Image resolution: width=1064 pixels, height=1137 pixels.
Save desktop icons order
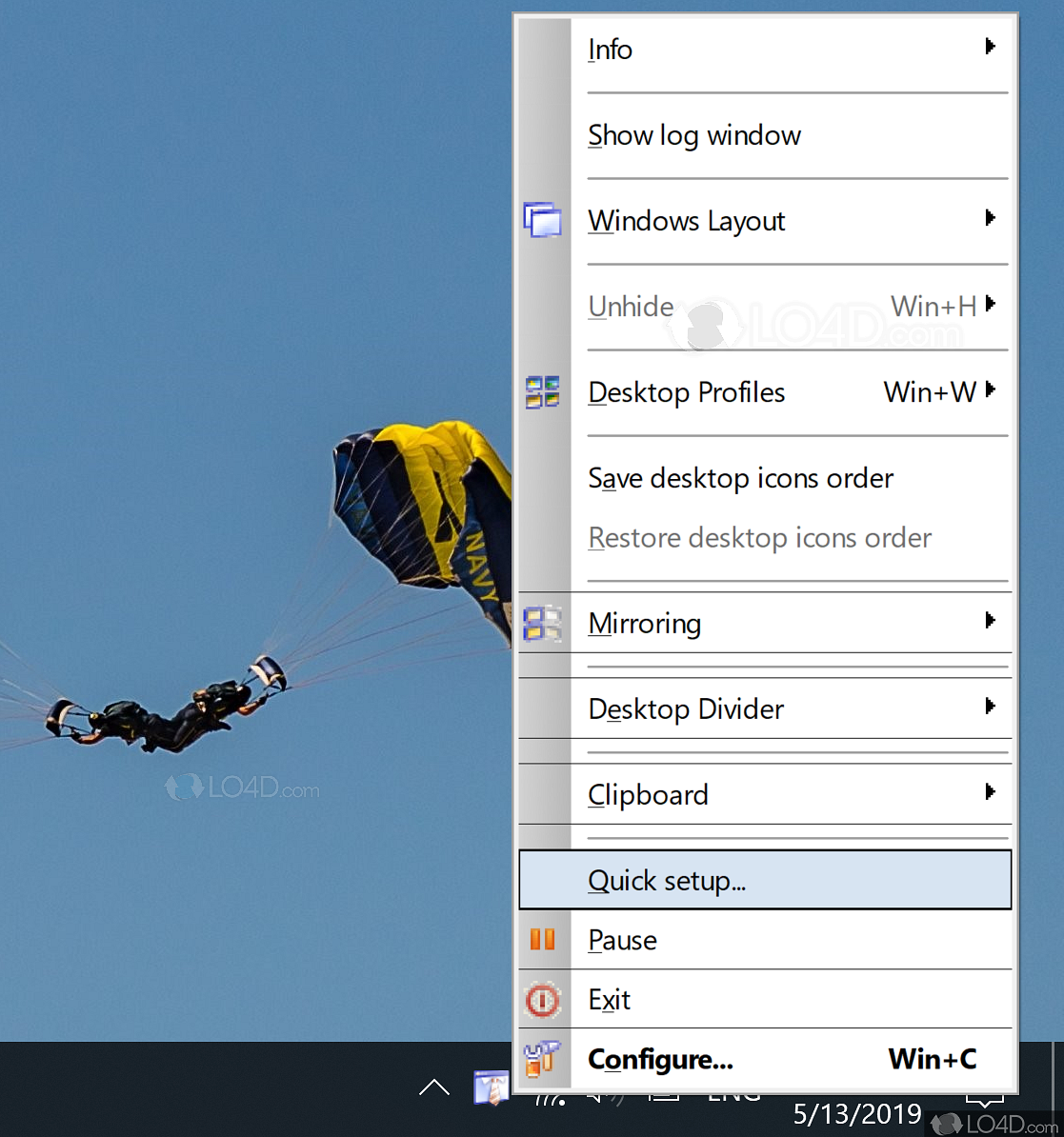pyautogui.click(x=740, y=478)
